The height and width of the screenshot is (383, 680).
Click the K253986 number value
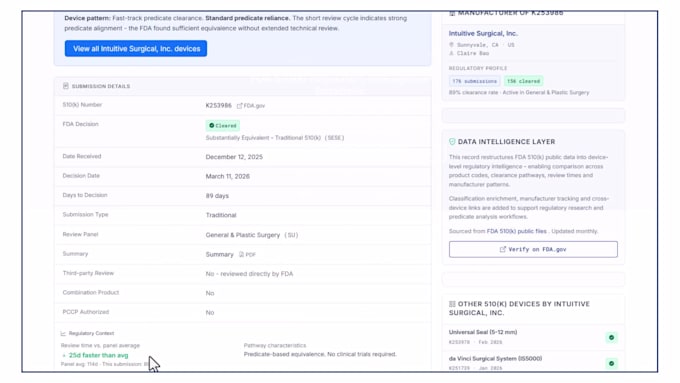coord(219,105)
